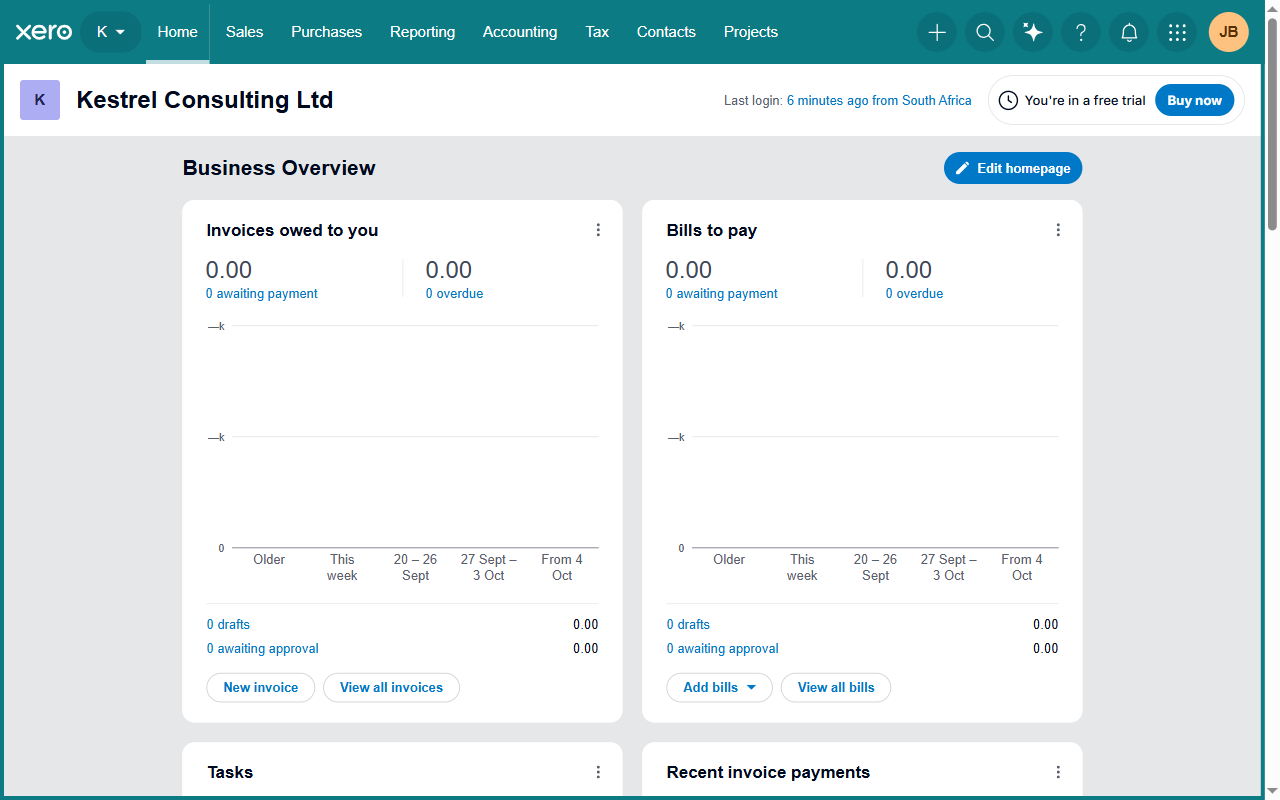Open overdue bills link
1280x800 pixels.
tap(914, 294)
